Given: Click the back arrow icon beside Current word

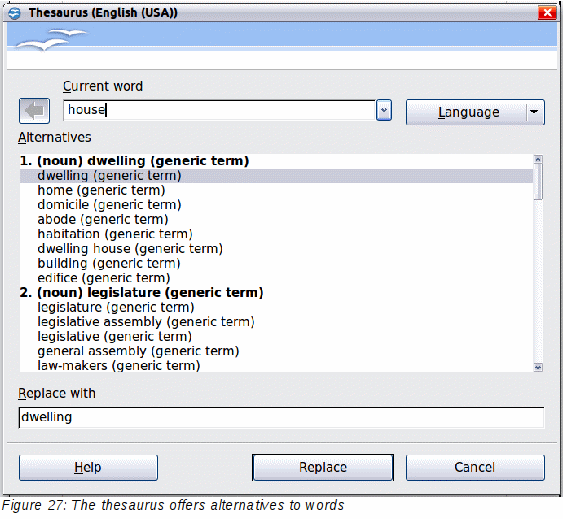Looking at the screenshot, I should [34, 111].
